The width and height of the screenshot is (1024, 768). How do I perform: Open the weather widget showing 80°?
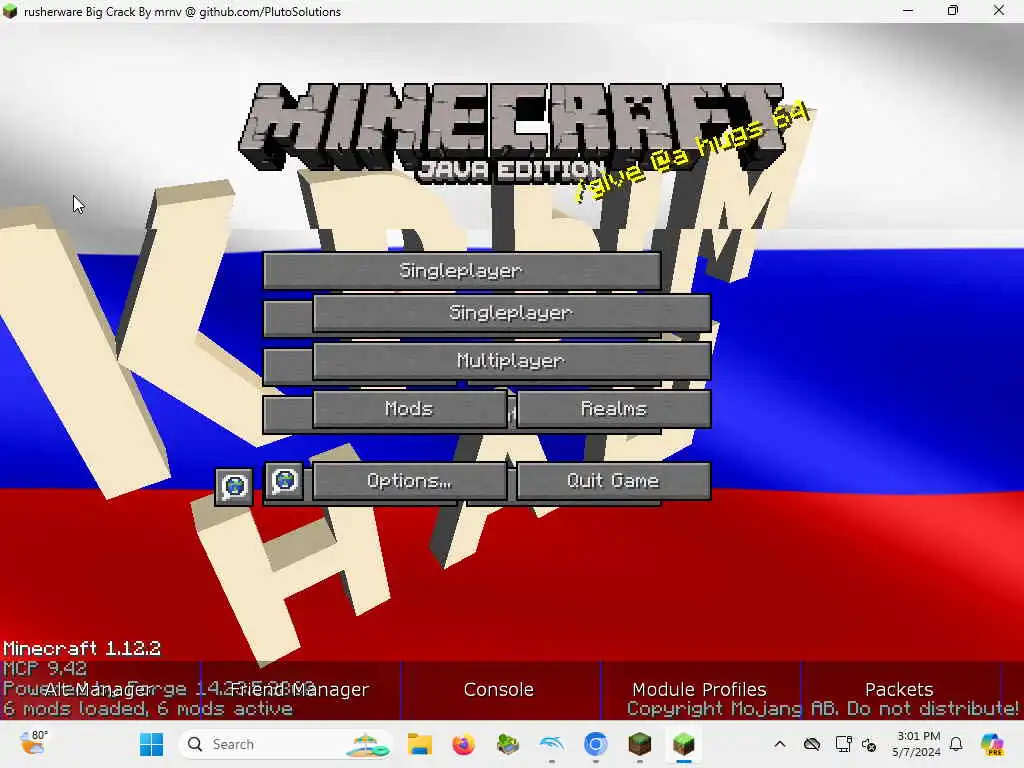pos(34,743)
